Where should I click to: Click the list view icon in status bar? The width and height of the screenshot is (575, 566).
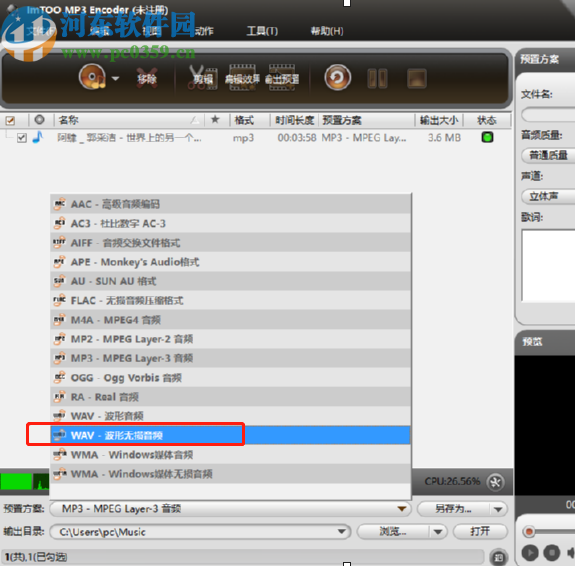tap(498, 558)
